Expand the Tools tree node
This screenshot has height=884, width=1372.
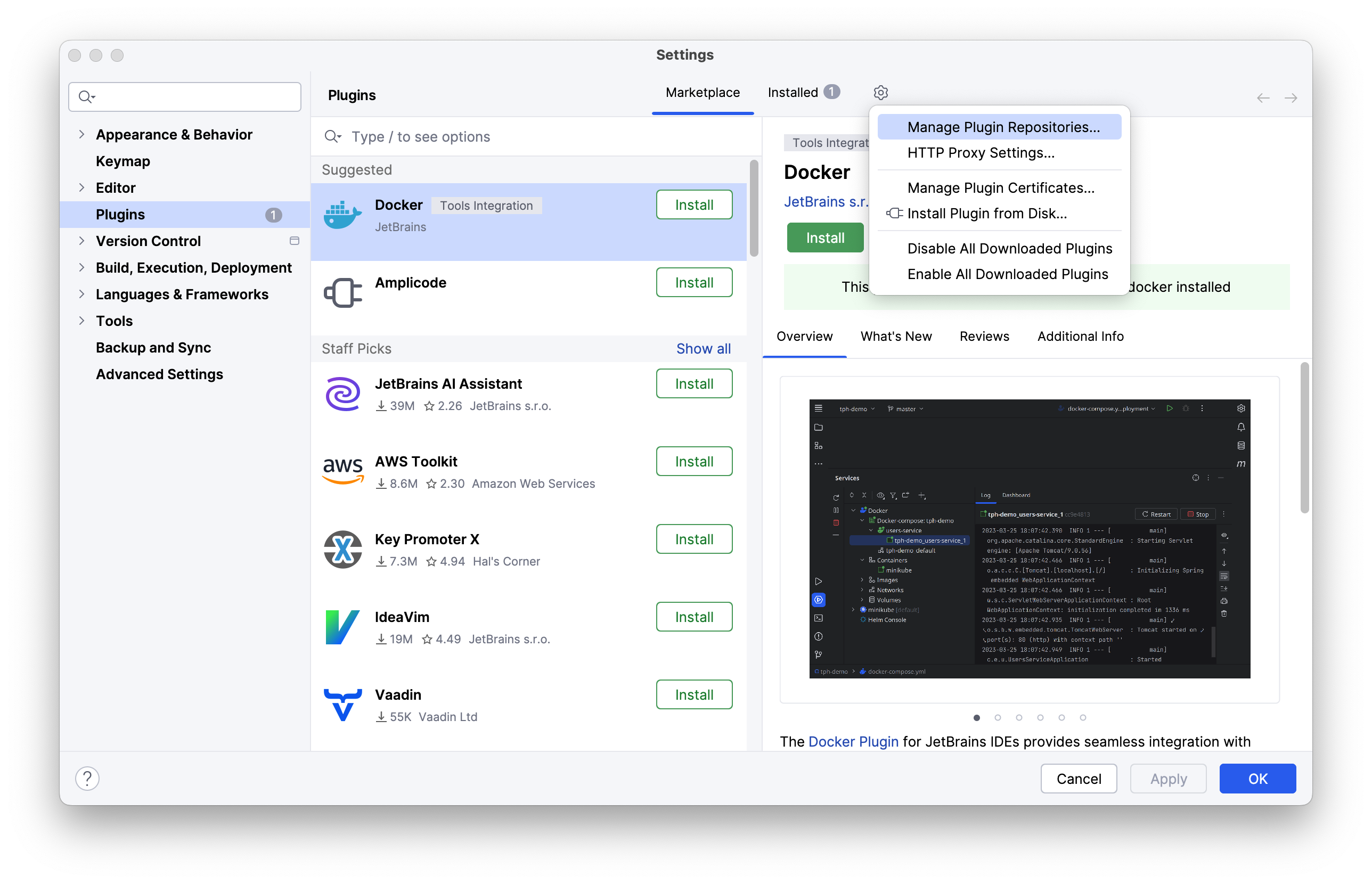pyautogui.click(x=81, y=321)
